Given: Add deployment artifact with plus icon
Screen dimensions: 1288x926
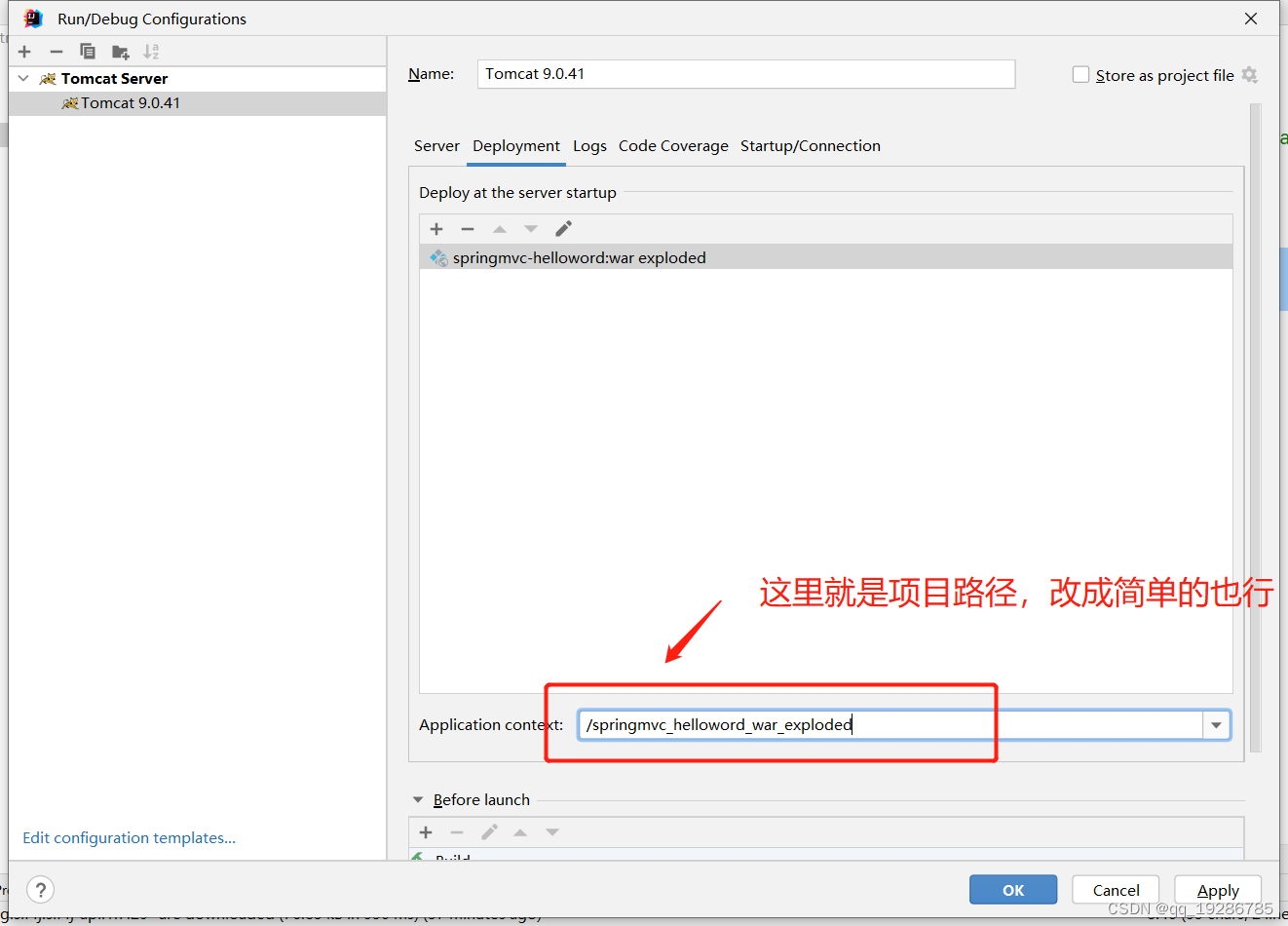Looking at the screenshot, I should (x=436, y=229).
